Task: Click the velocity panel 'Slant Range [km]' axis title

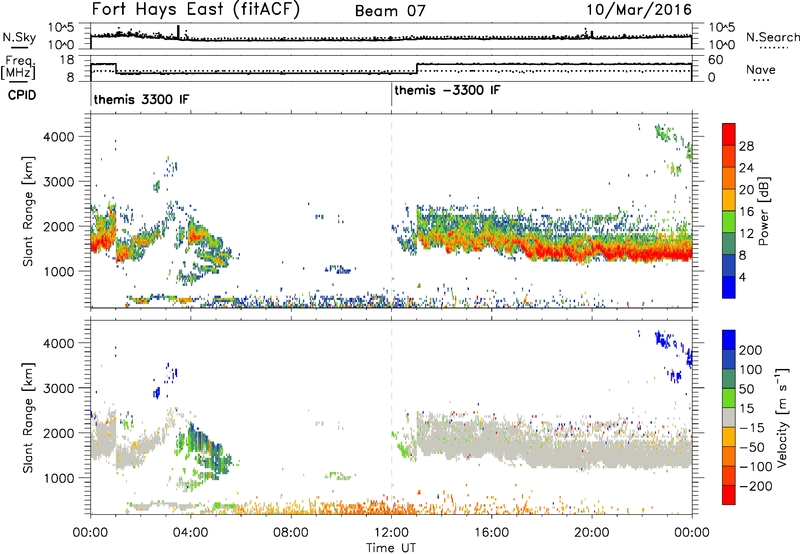Action: (28, 417)
